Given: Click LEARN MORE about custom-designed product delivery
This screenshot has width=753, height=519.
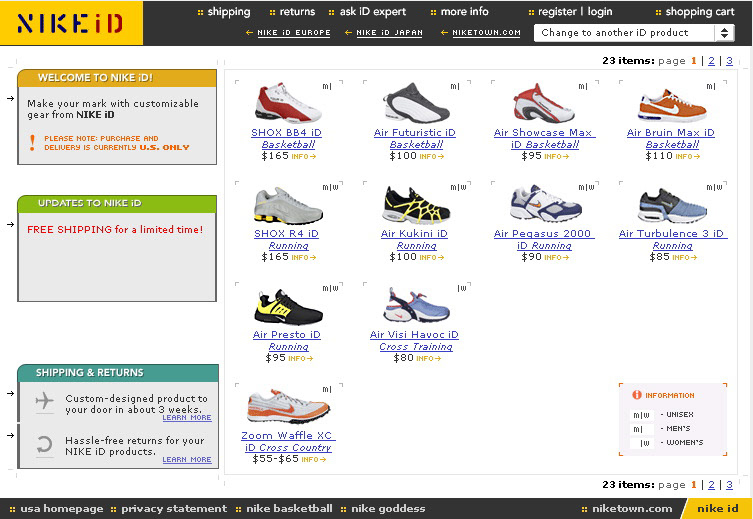Looking at the screenshot, I should (187, 418).
